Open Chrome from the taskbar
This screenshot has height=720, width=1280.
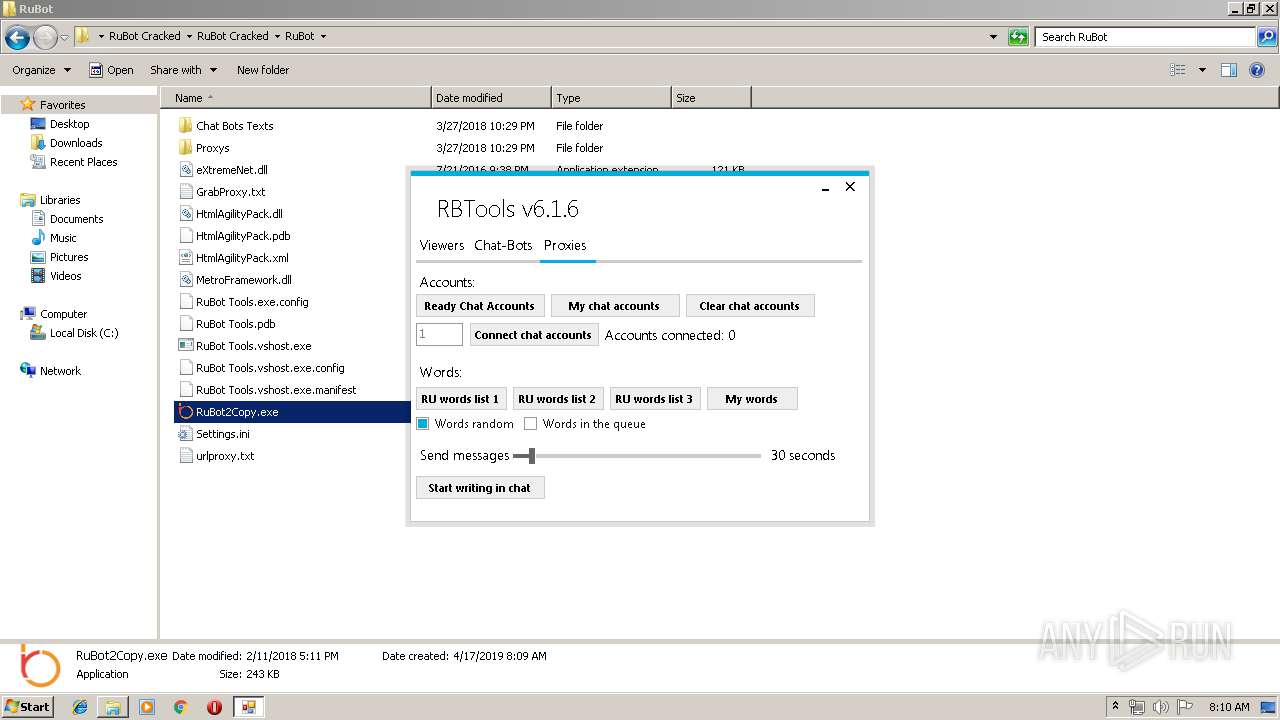click(181, 707)
